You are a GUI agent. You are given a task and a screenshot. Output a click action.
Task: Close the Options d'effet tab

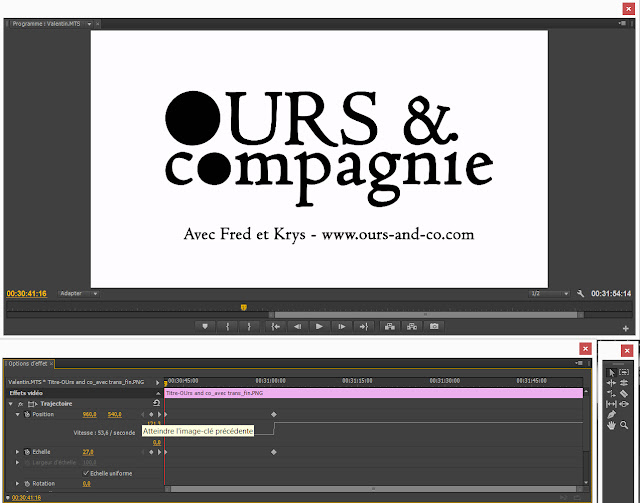click(51, 363)
